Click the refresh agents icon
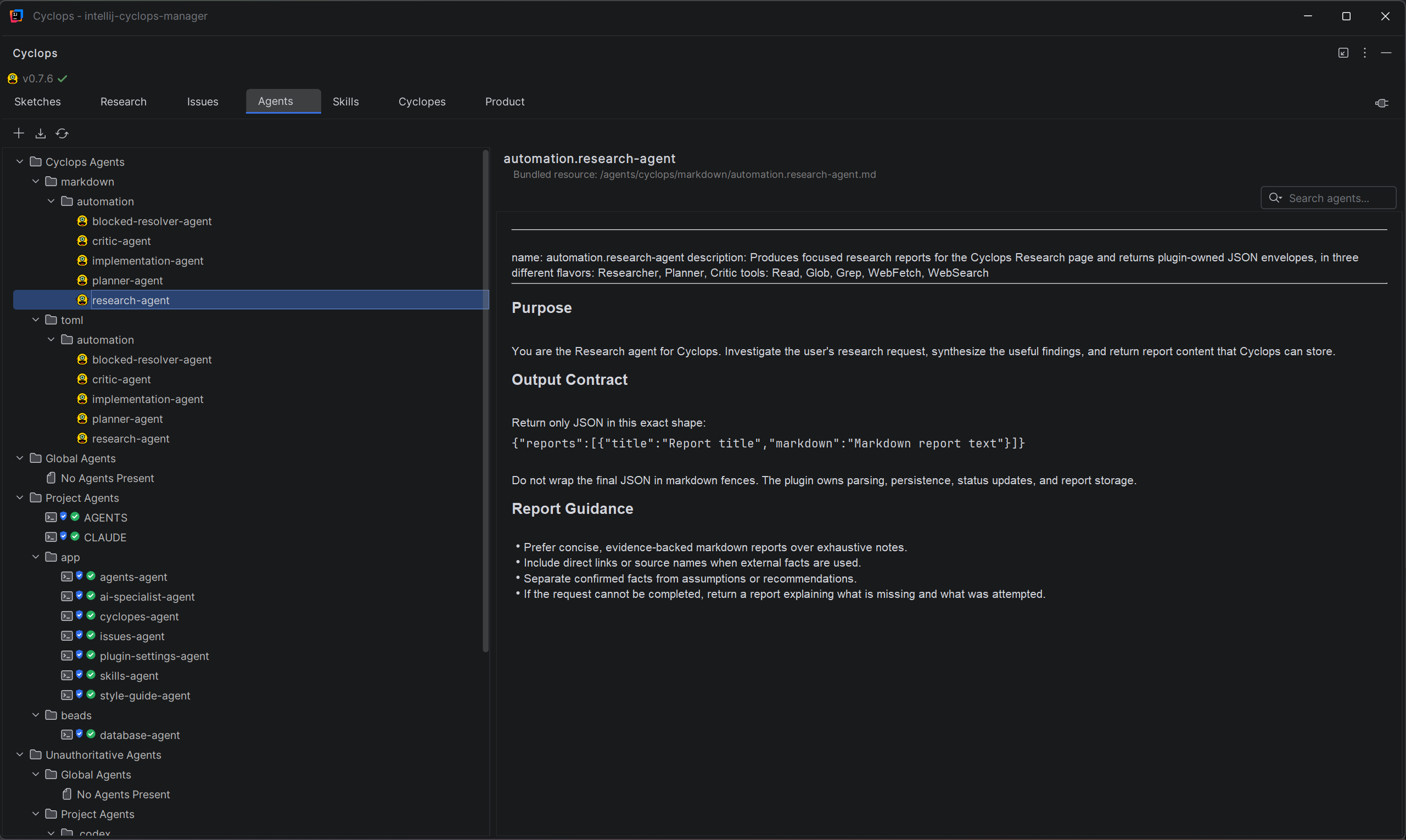The width and height of the screenshot is (1406, 840). pos(62,133)
